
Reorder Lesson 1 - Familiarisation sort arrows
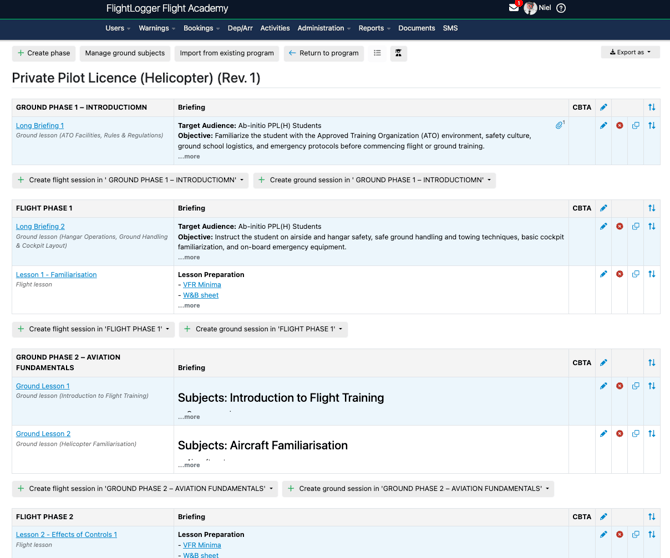click(652, 274)
